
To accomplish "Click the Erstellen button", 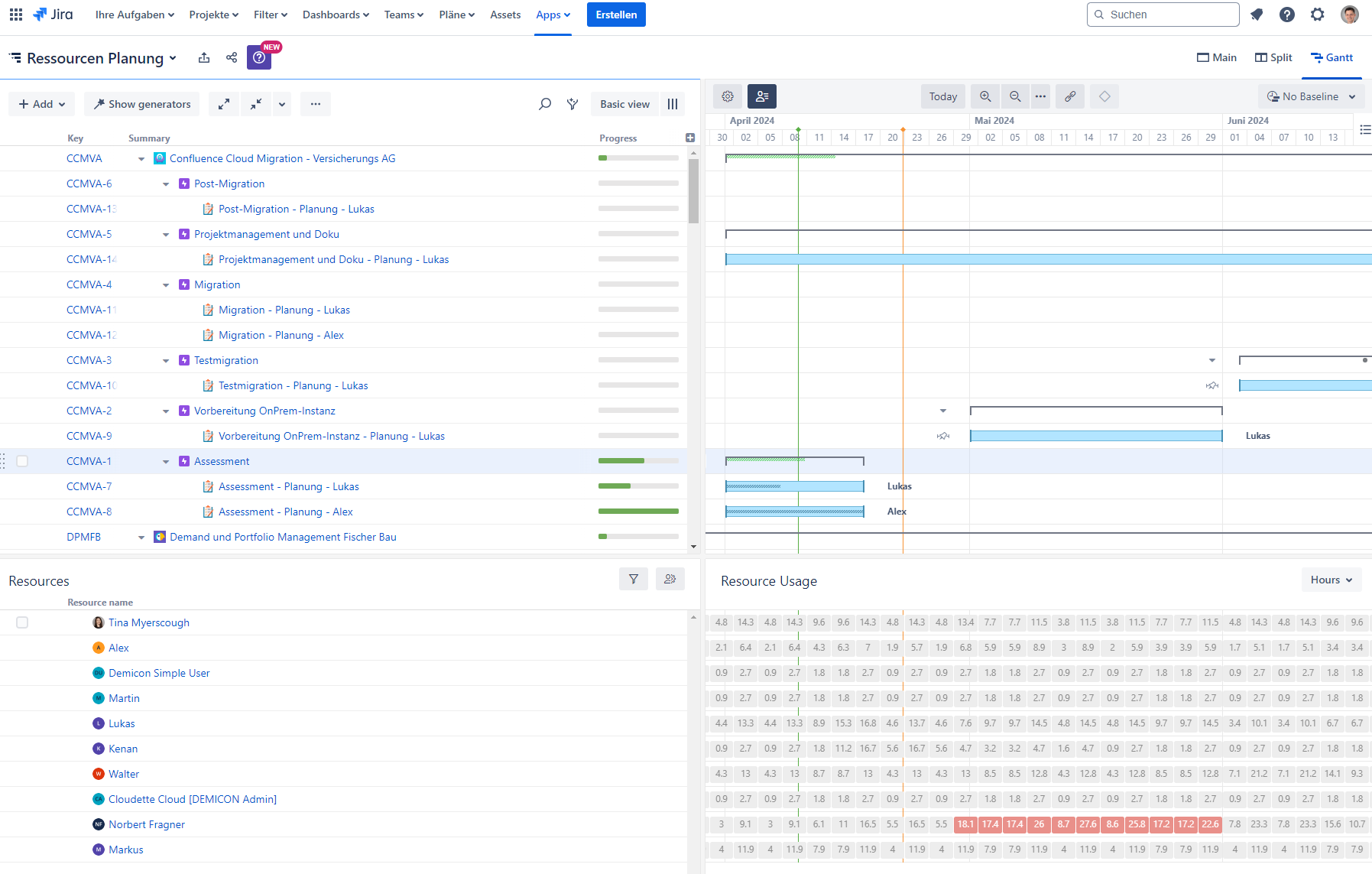I will [616, 15].
